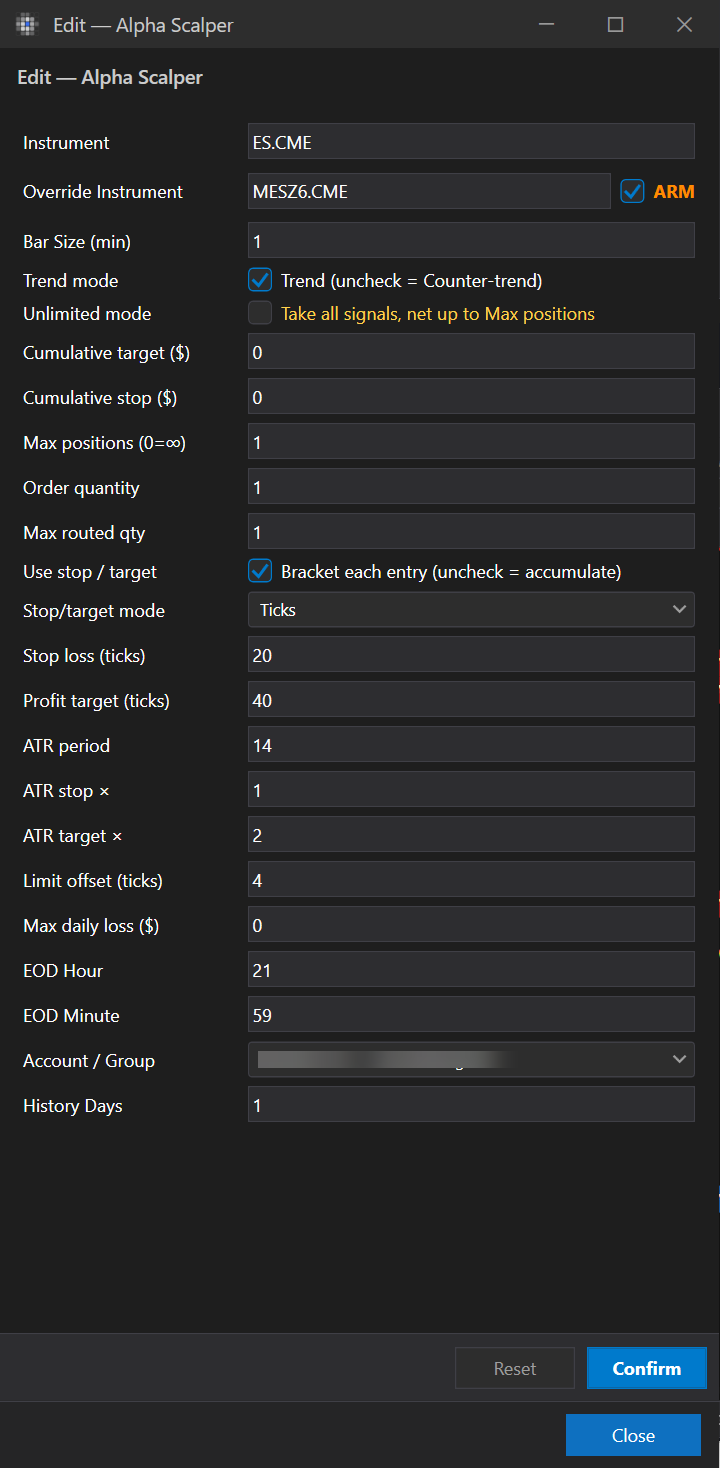
Task: Close the window using the X icon
Action: coord(685,24)
